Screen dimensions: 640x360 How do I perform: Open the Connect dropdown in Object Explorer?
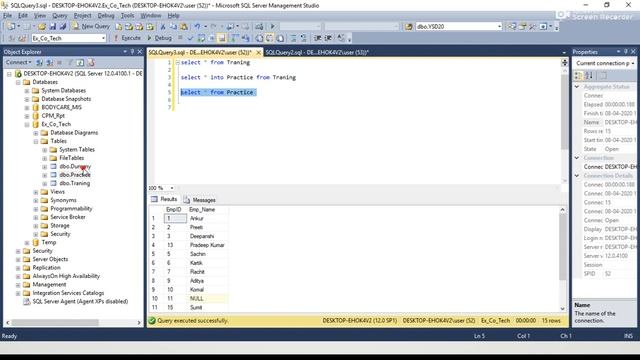[x=18, y=62]
